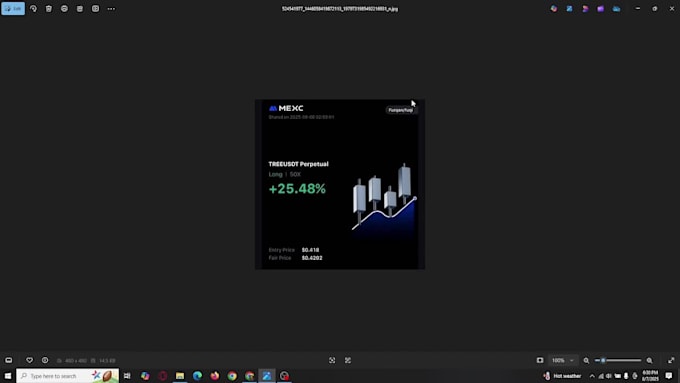Zoom in with the plus magnifier

coord(649,360)
